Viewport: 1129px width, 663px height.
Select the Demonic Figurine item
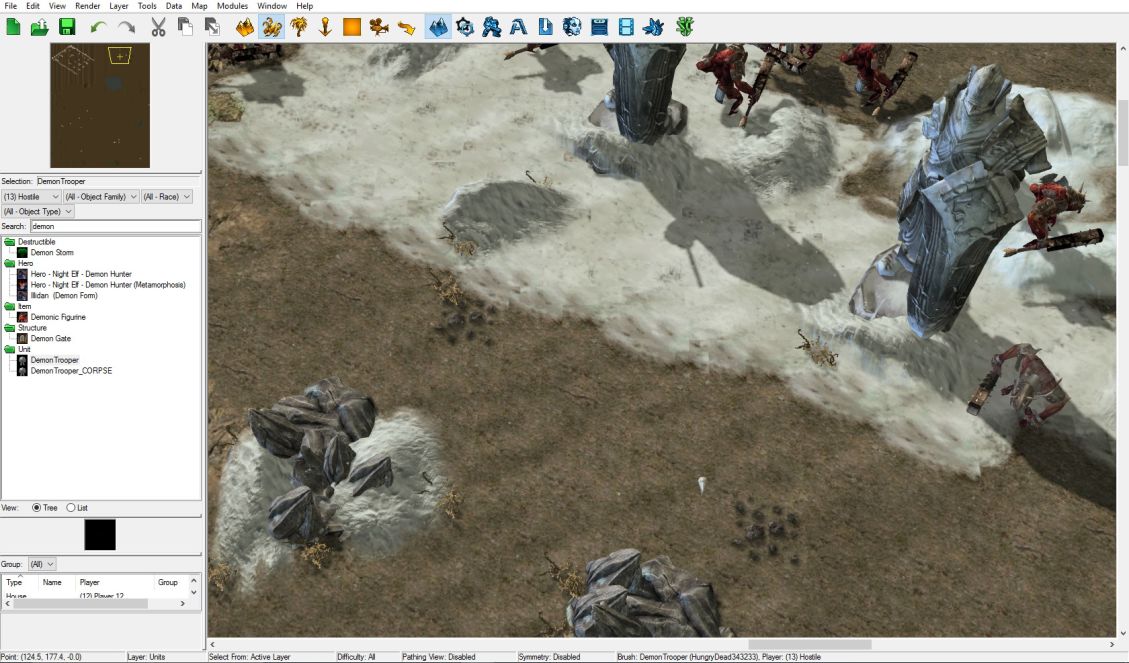58,317
